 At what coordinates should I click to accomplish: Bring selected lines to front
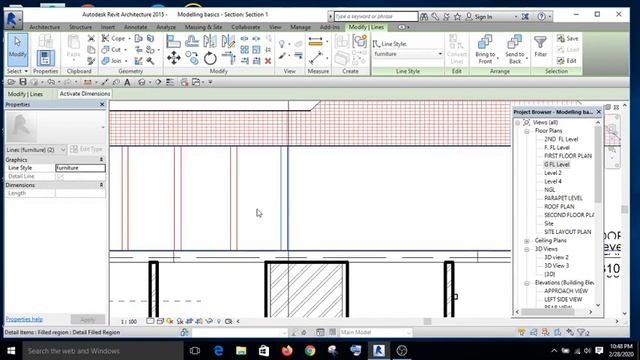tap(485, 50)
